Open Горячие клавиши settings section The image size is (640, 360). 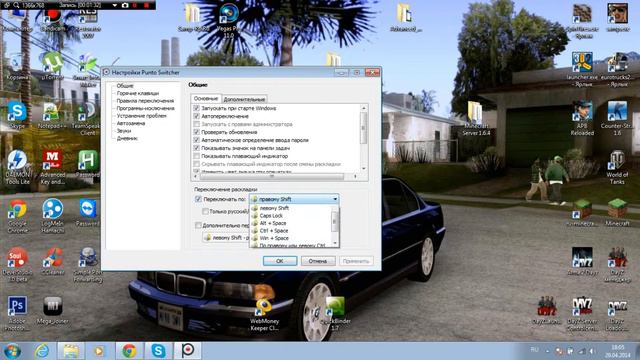click(x=138, y=93)
